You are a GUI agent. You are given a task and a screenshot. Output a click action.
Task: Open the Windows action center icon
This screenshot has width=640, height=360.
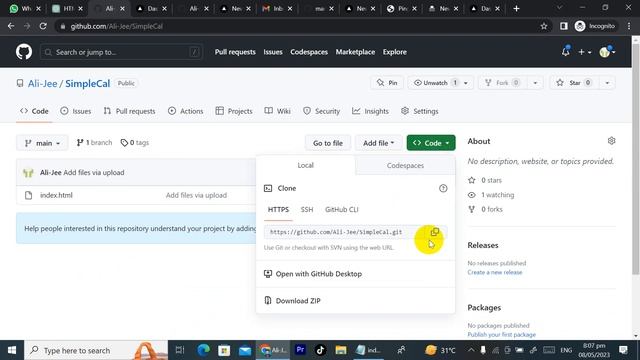tap(623, 350)
